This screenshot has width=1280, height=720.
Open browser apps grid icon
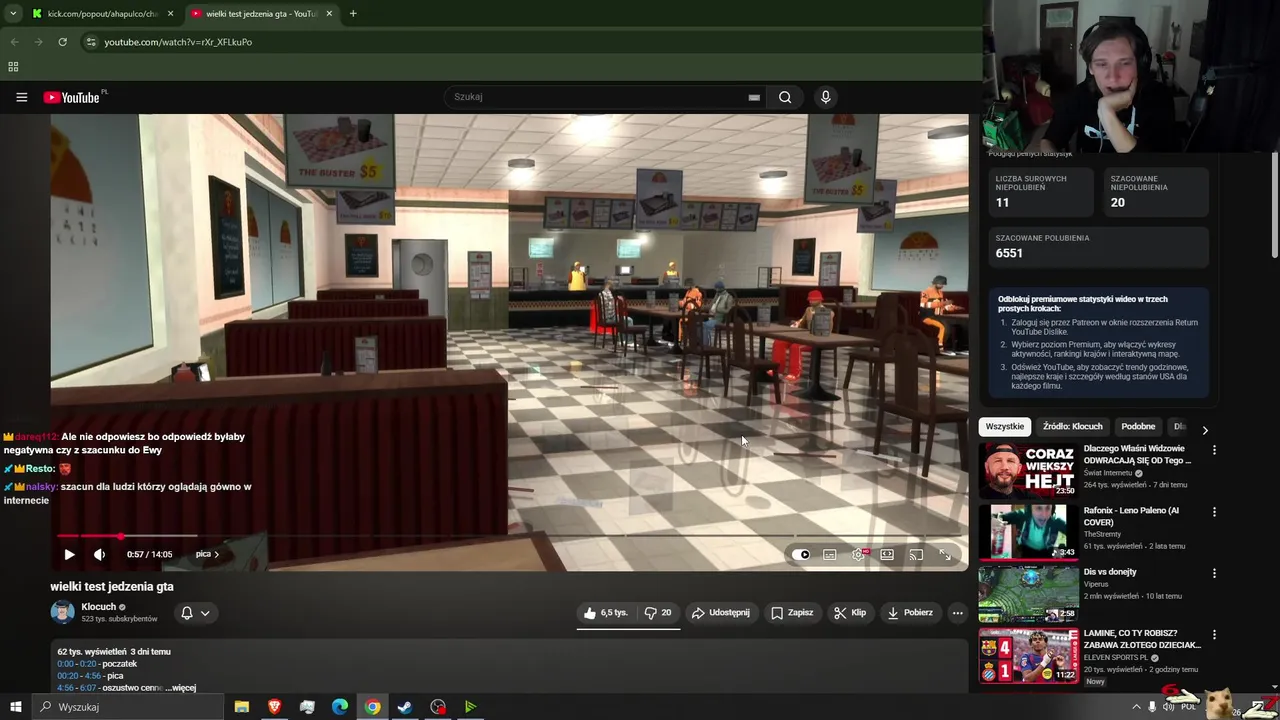(x=13, y=67)
